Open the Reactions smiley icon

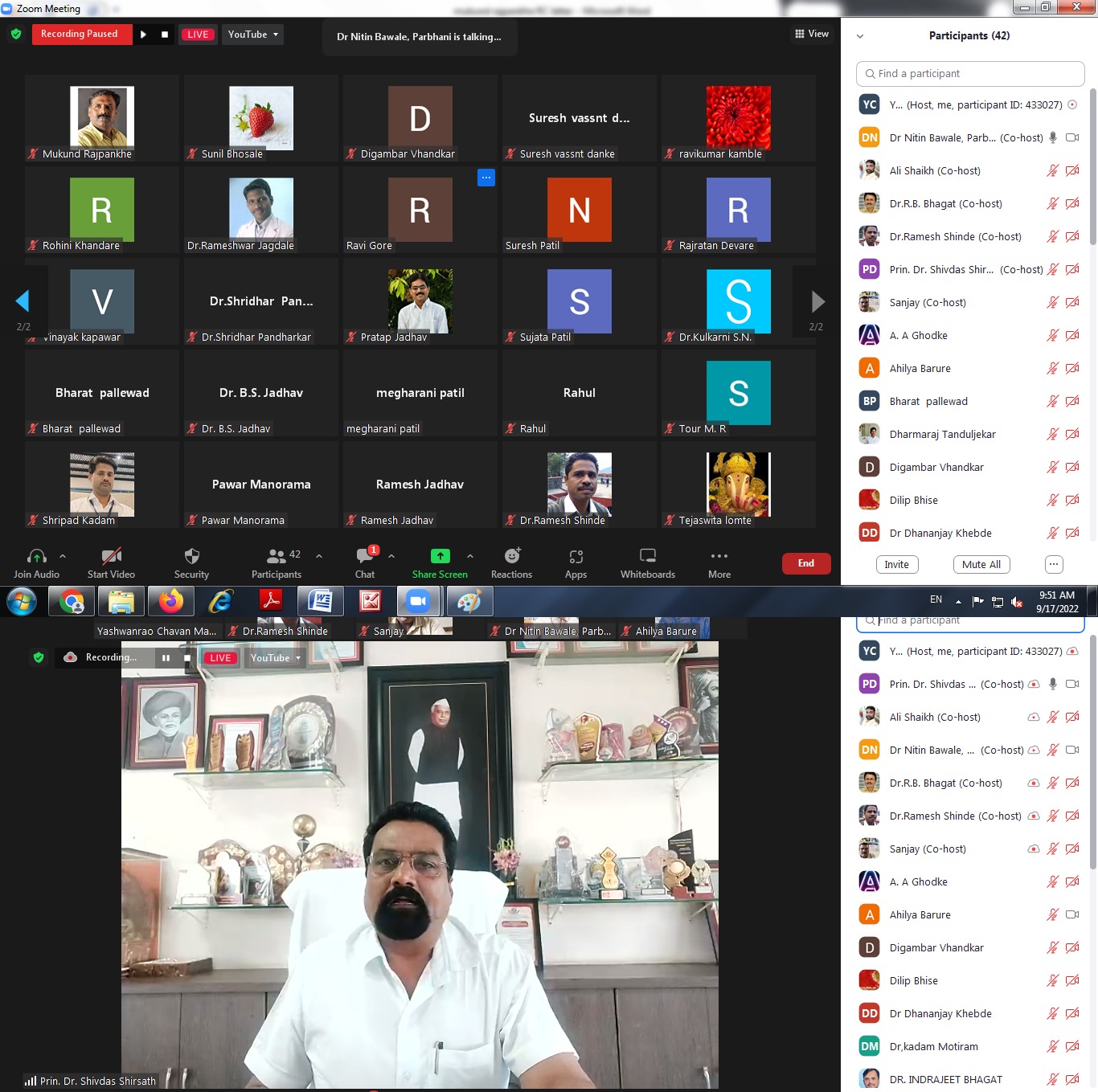[512, 555]
